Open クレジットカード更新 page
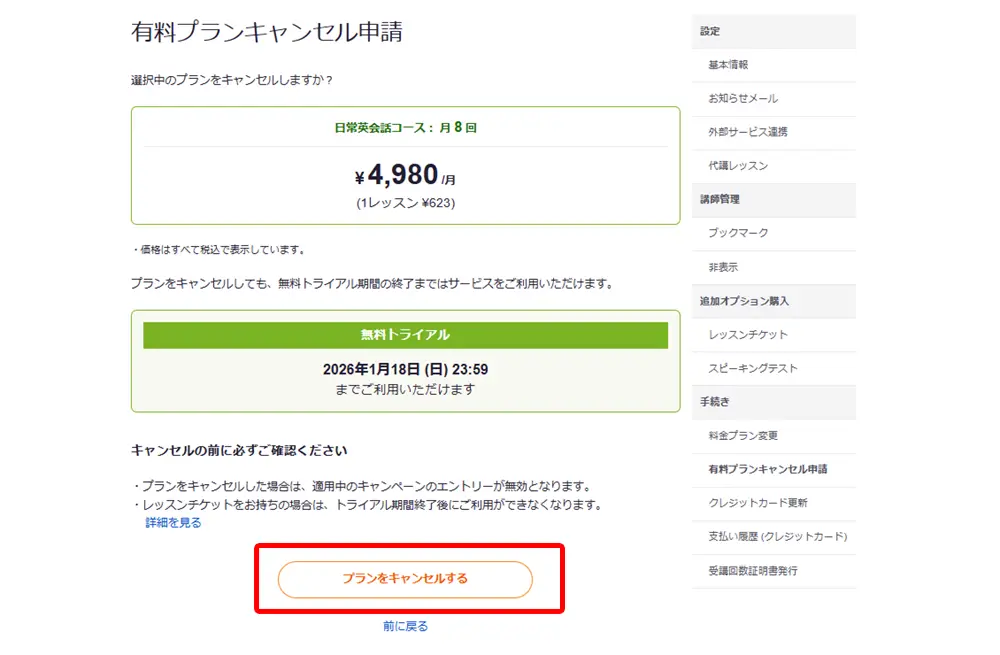This screenshot has width=1000, height=655. [757, 503]
